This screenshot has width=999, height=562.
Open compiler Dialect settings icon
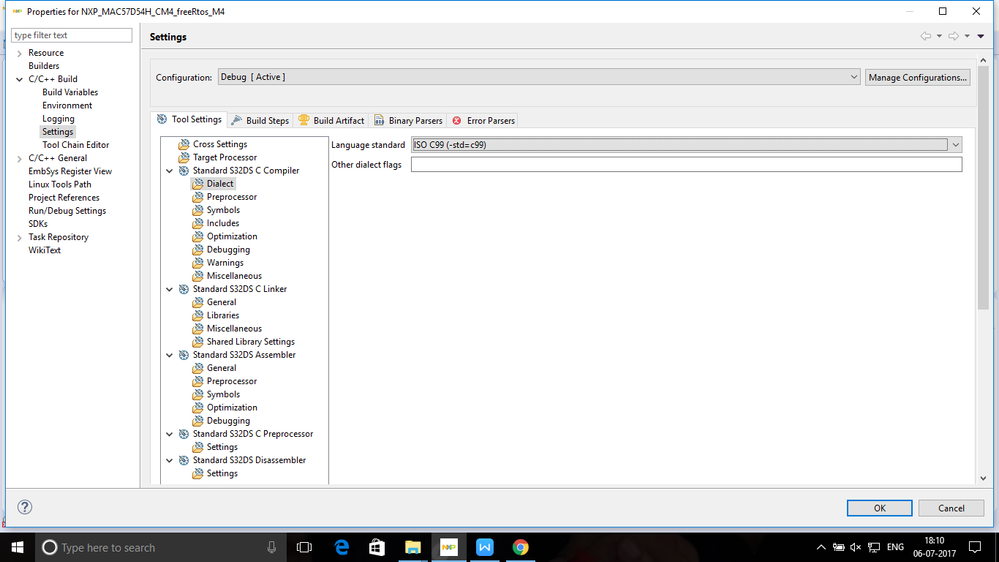click(198, 184)
